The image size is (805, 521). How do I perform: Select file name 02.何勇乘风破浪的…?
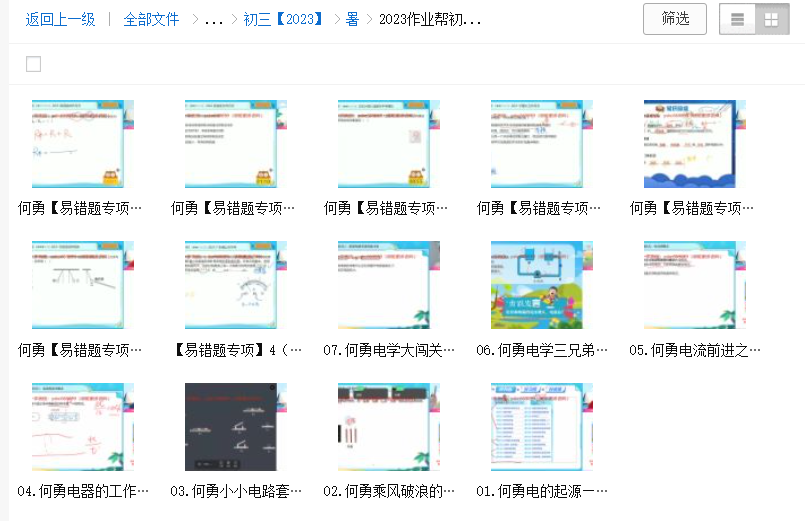point(389,491)
